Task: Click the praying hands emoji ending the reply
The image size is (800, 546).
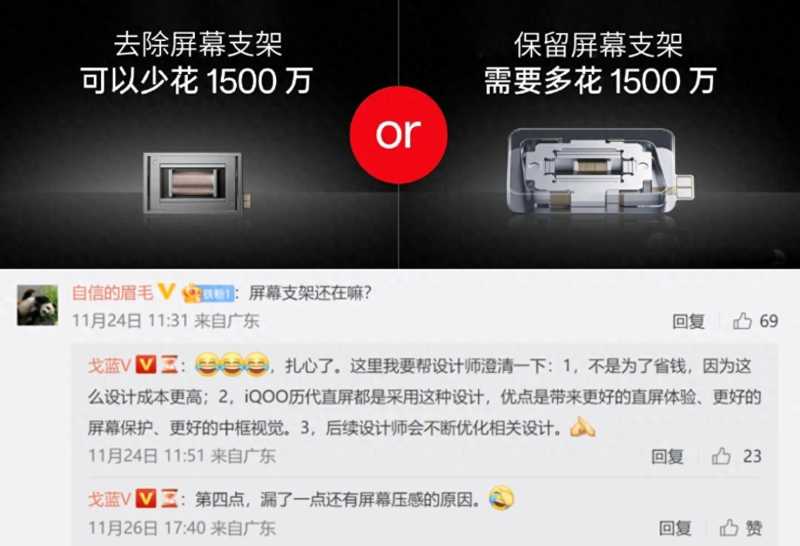Action: click(x=583, y=427)
